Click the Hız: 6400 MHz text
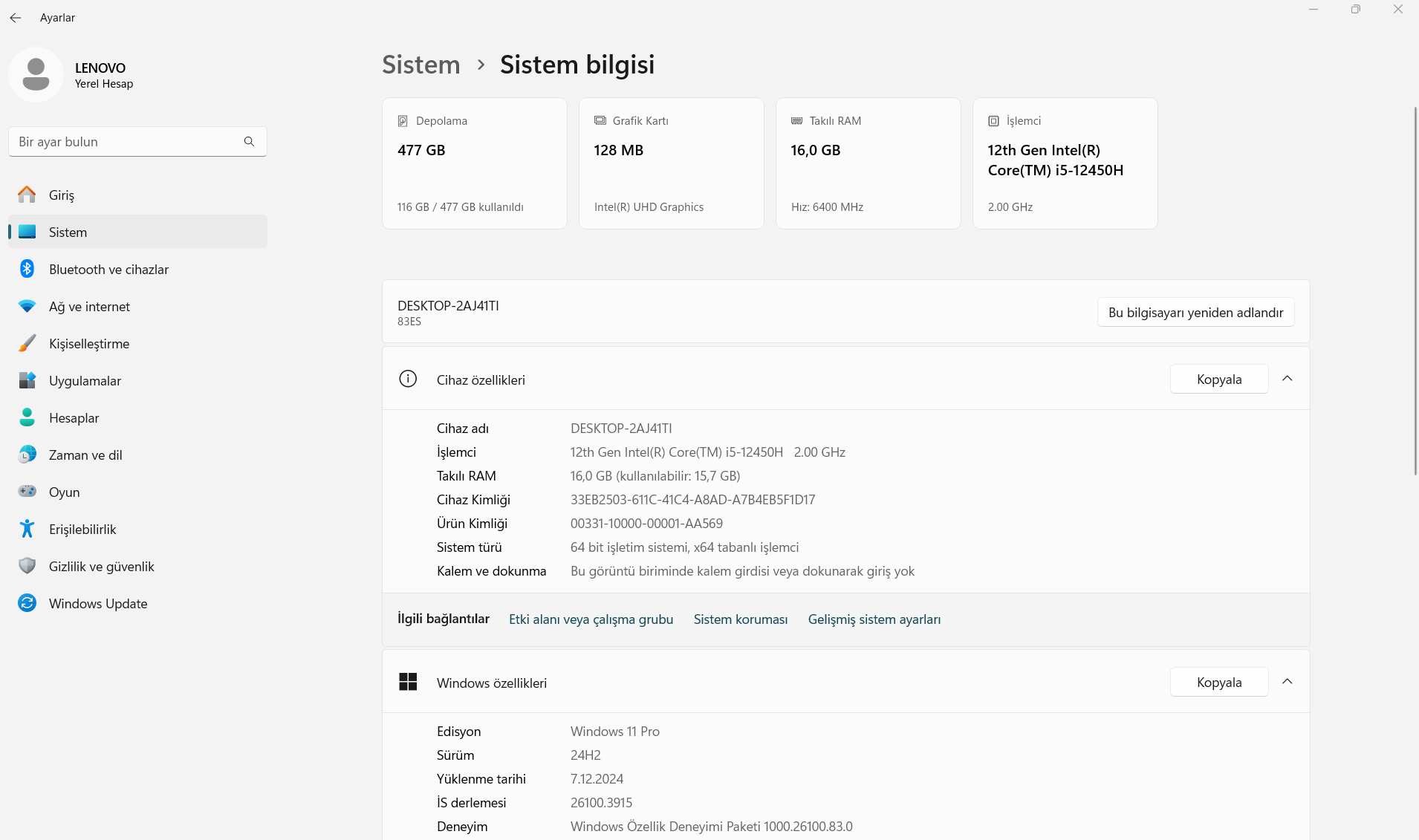This screenshot has height=840, width=1419. (x=827, y=207)
